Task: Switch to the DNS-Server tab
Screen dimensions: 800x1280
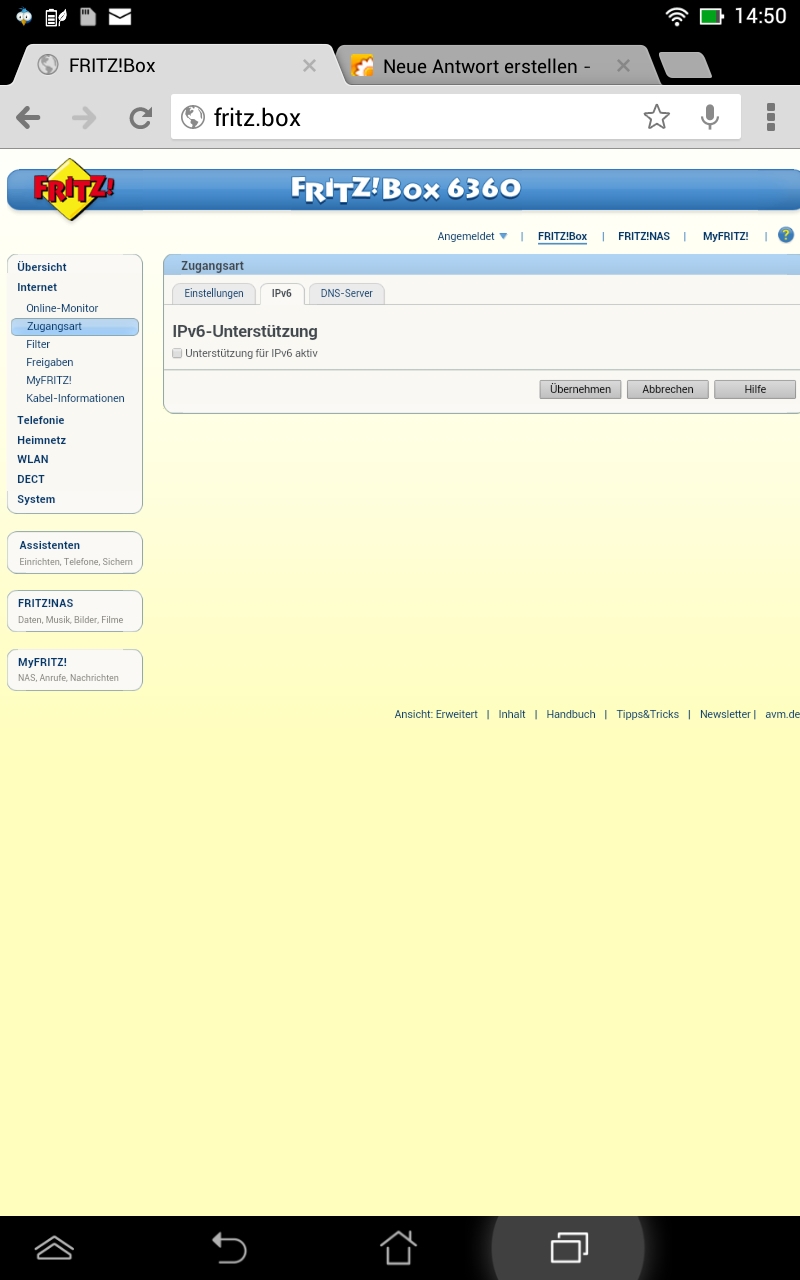Action: point(346,293)
